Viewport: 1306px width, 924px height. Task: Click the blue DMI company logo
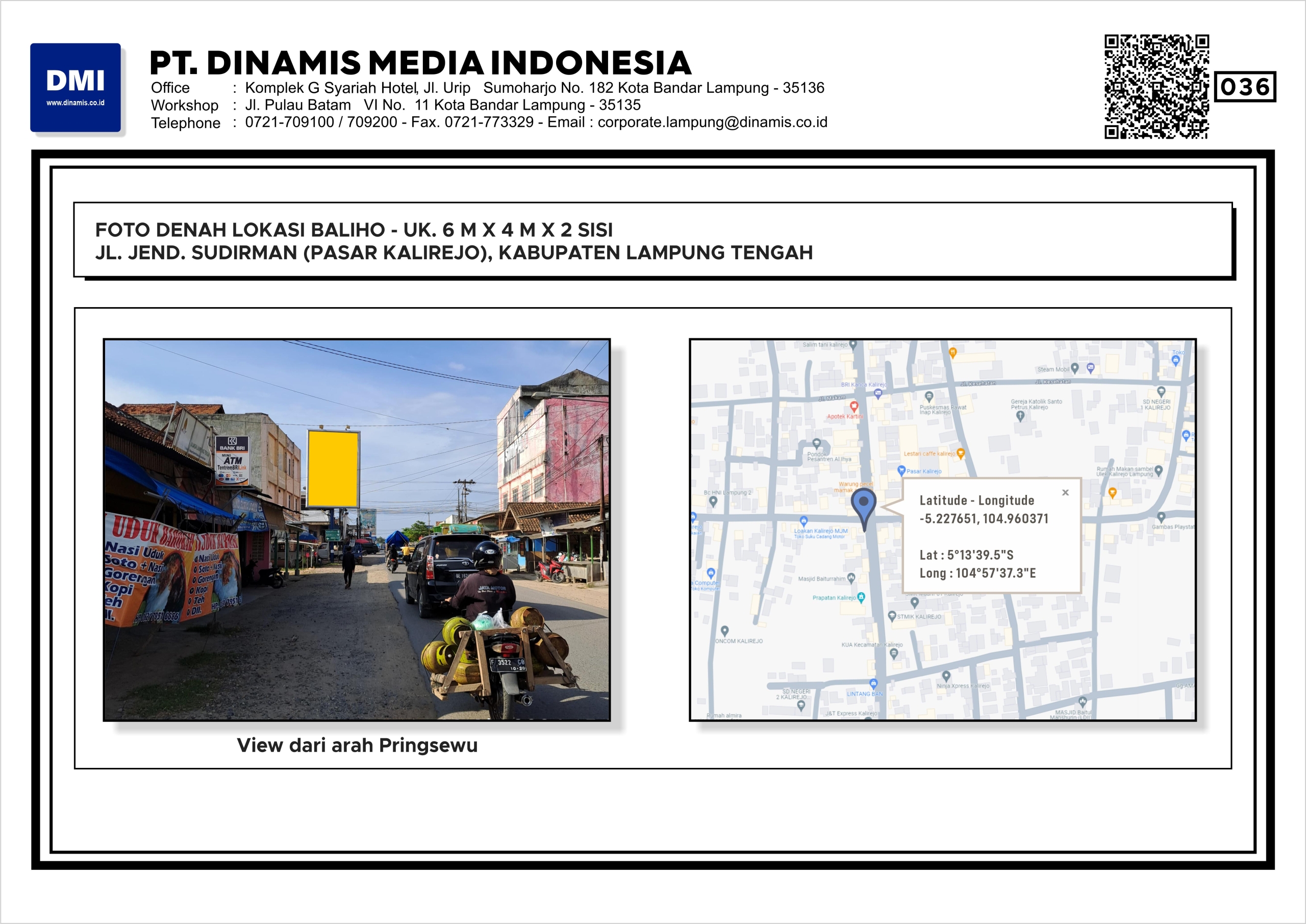[x=75, y=88]
